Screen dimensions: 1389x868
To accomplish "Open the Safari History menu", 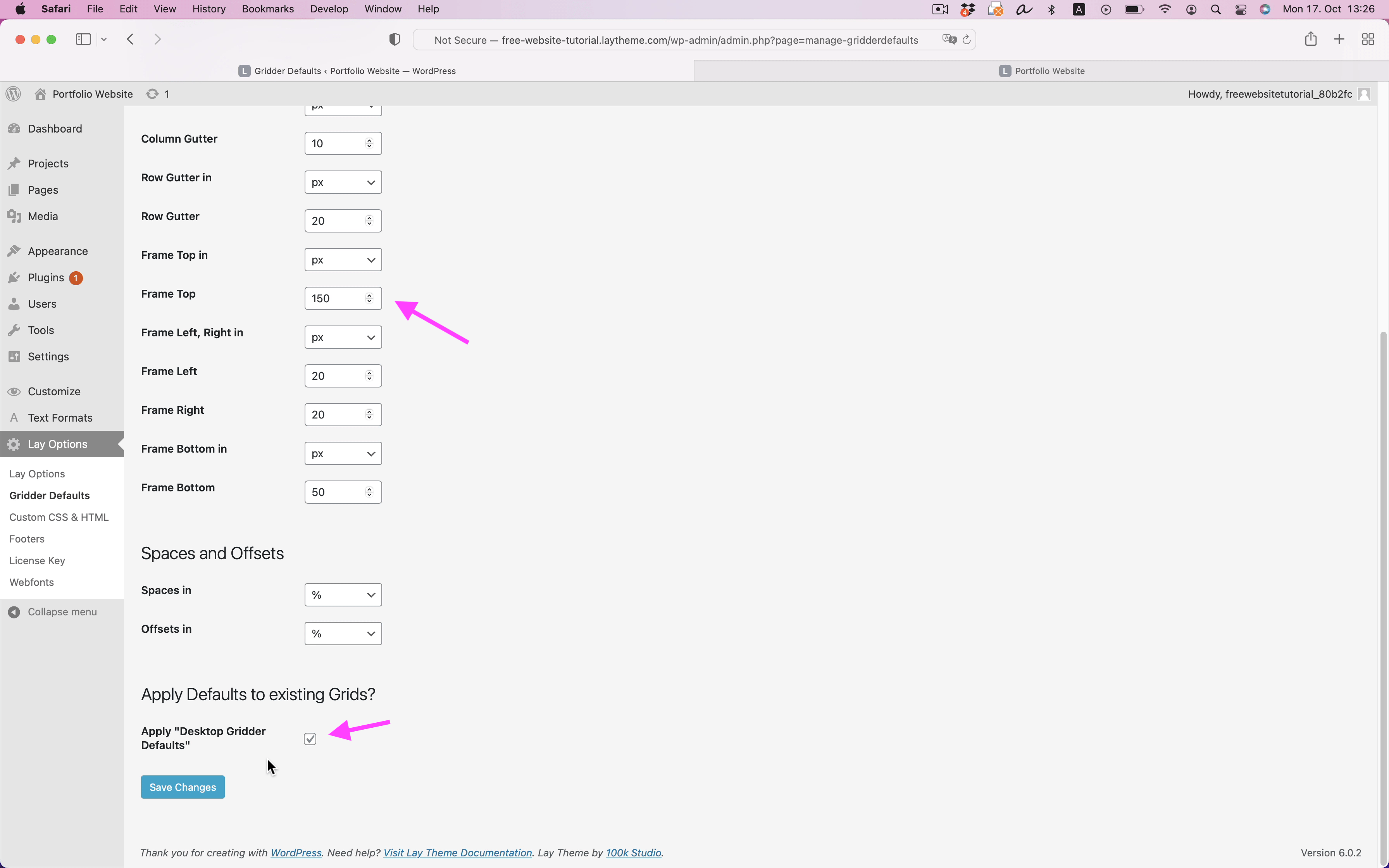I will coord(209,9).
